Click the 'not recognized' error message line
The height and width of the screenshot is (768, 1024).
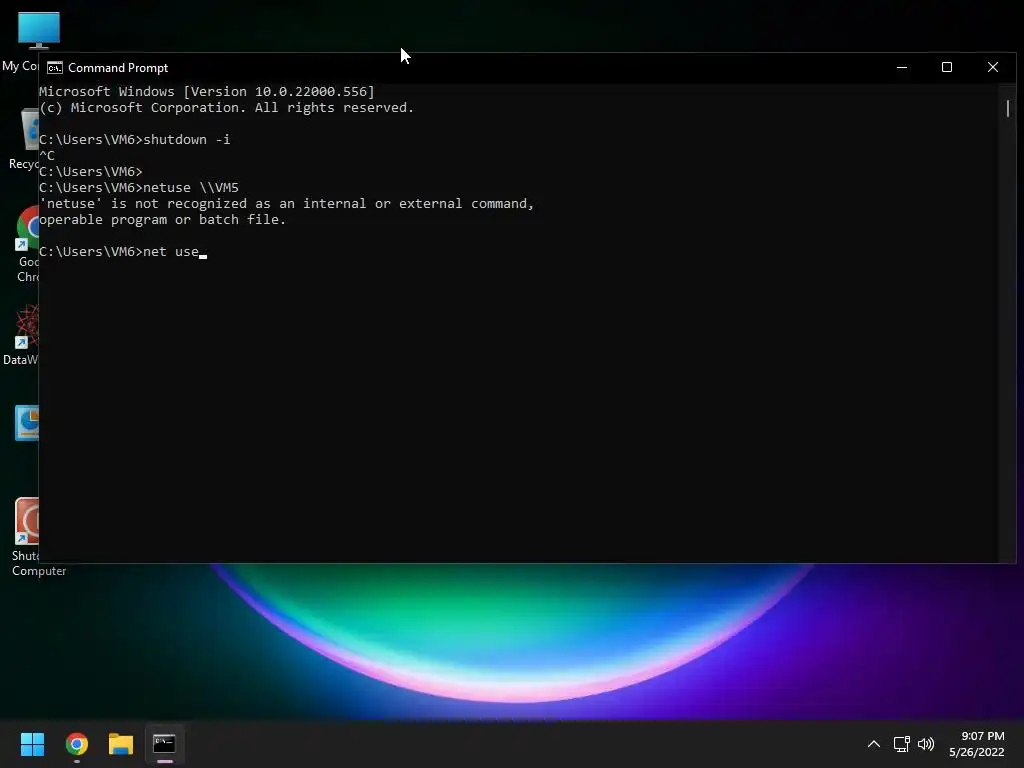[286, 204]
